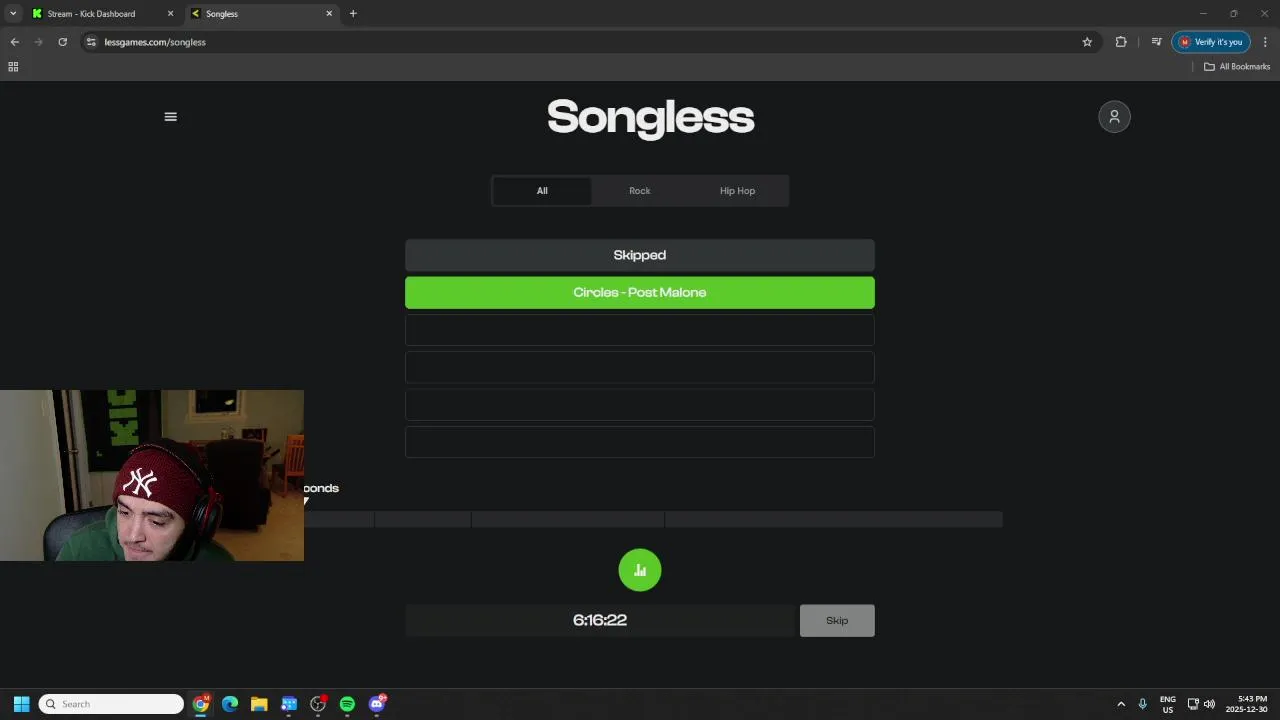Go back to the previous page
Image resolution: width=1280 pixels, height=720 pixels.
(14, 42)
